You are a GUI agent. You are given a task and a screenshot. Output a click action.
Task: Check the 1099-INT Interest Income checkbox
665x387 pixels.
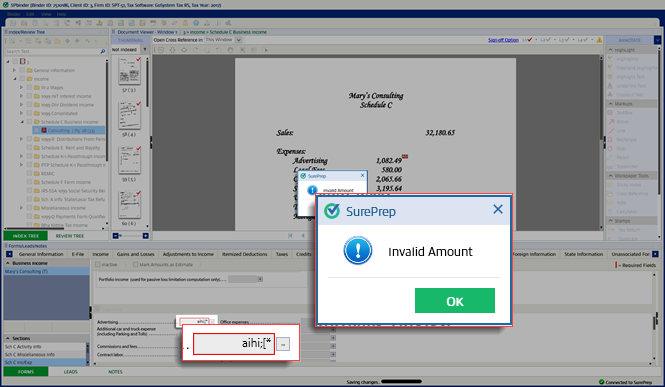point(29,96)
